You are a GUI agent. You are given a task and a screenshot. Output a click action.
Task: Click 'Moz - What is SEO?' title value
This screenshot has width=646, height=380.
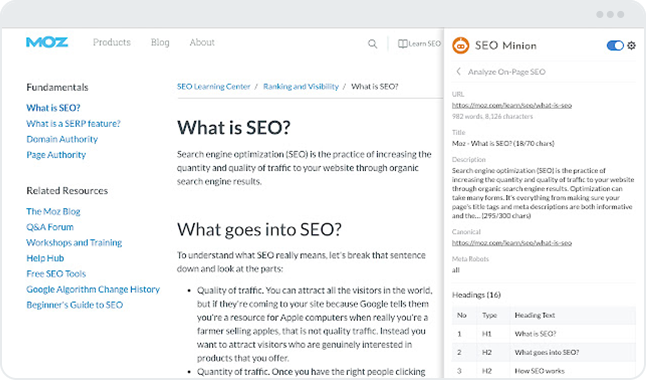[x=503, y=143]
